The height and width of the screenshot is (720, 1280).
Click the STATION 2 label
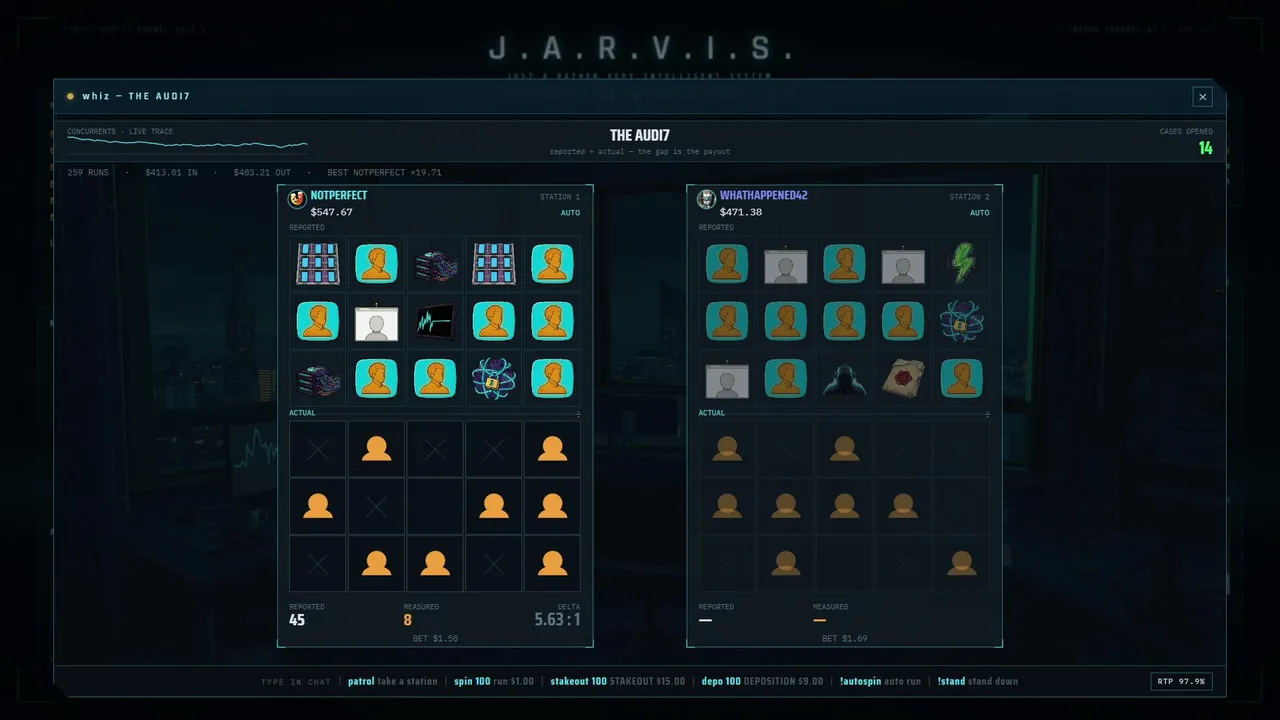[x=970, y=197]
